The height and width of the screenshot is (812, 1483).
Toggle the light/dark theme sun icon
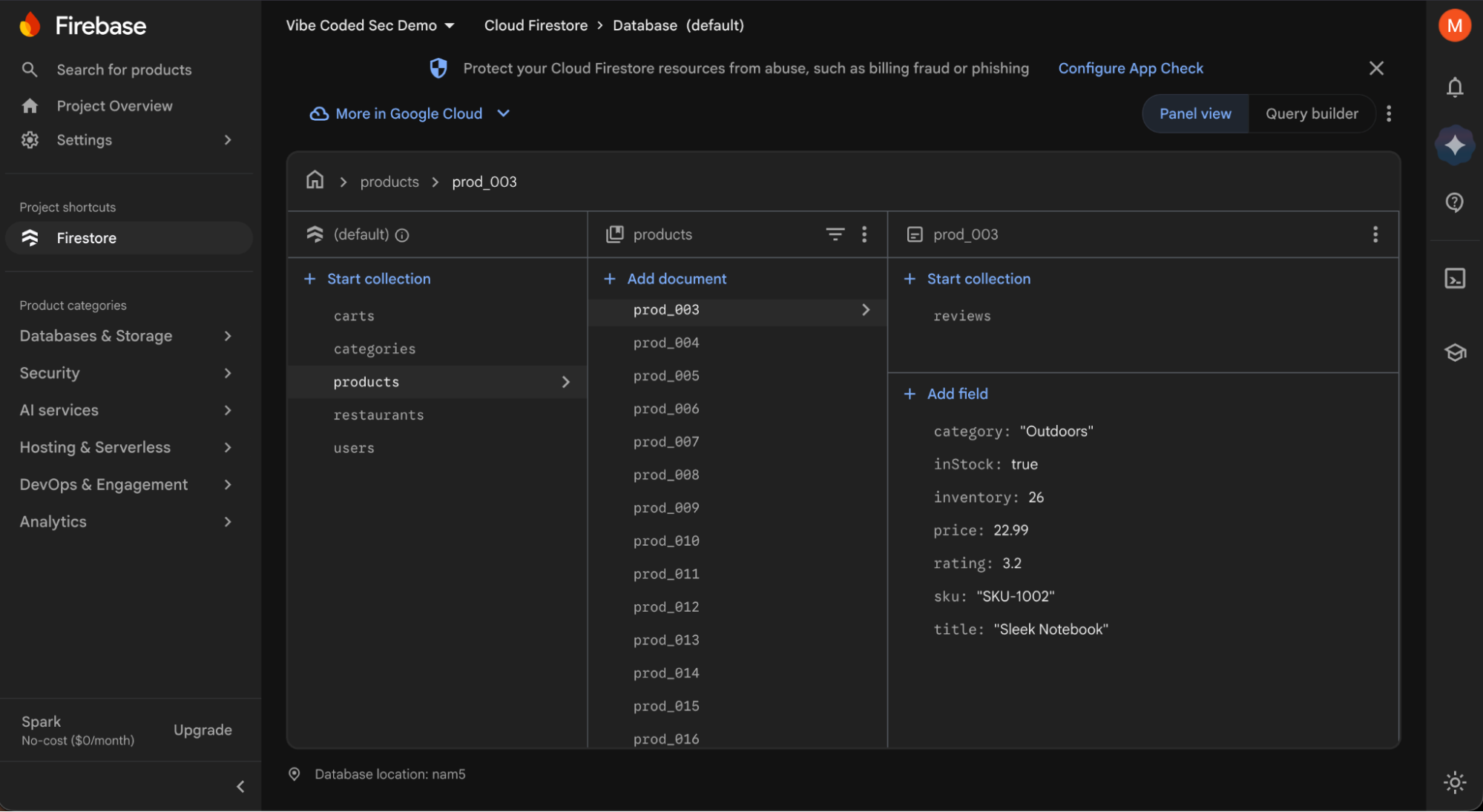pos(1455,782)
